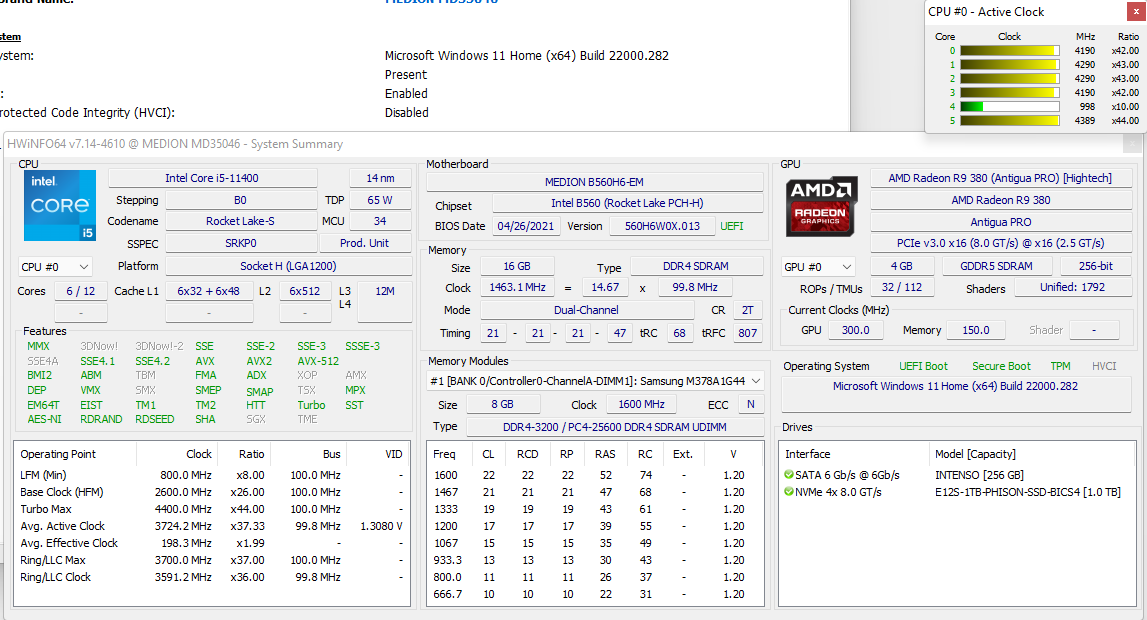1147x620 pixels.
Task: Click the AVX-512 feature flag
Action: click(318, 361)
